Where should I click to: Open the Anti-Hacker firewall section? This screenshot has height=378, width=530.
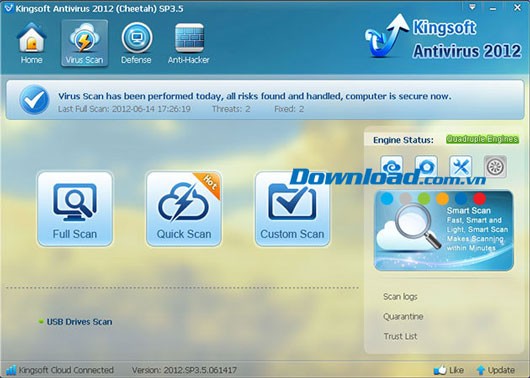[x=189, y=43]
